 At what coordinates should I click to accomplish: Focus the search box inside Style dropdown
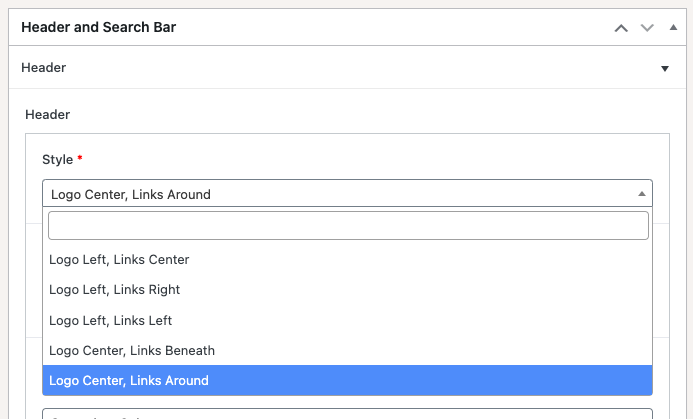pyautogui.click(x=348, y=226)
